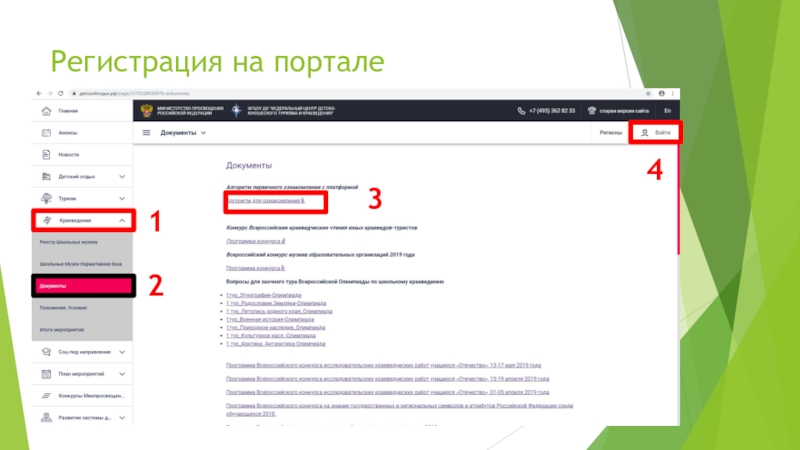The image size is (800, 450).
Task: Switch language with the En button
Action: tap(667, 111)
